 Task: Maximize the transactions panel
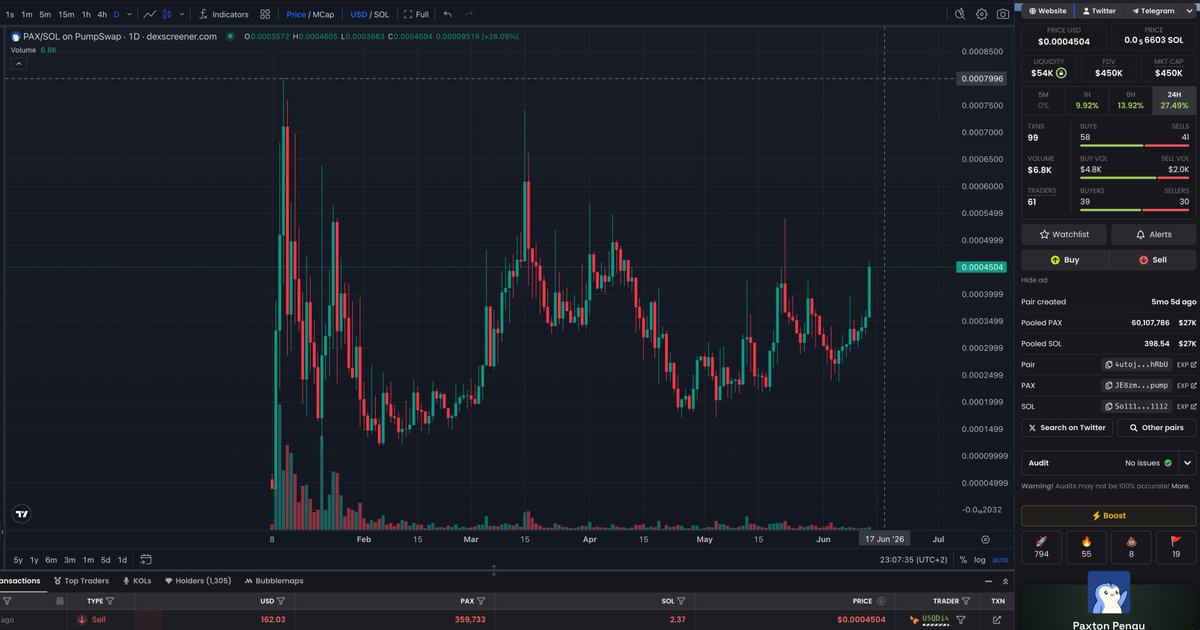pos(1004,581)
